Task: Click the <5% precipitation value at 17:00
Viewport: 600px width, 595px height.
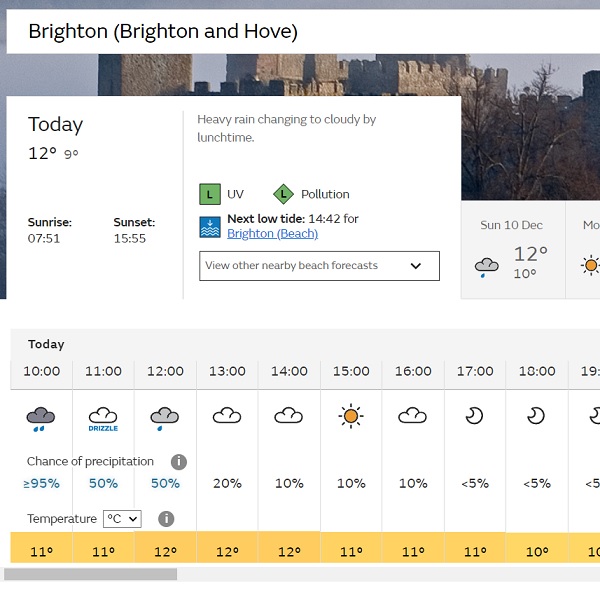Action: tap(475, 484)
